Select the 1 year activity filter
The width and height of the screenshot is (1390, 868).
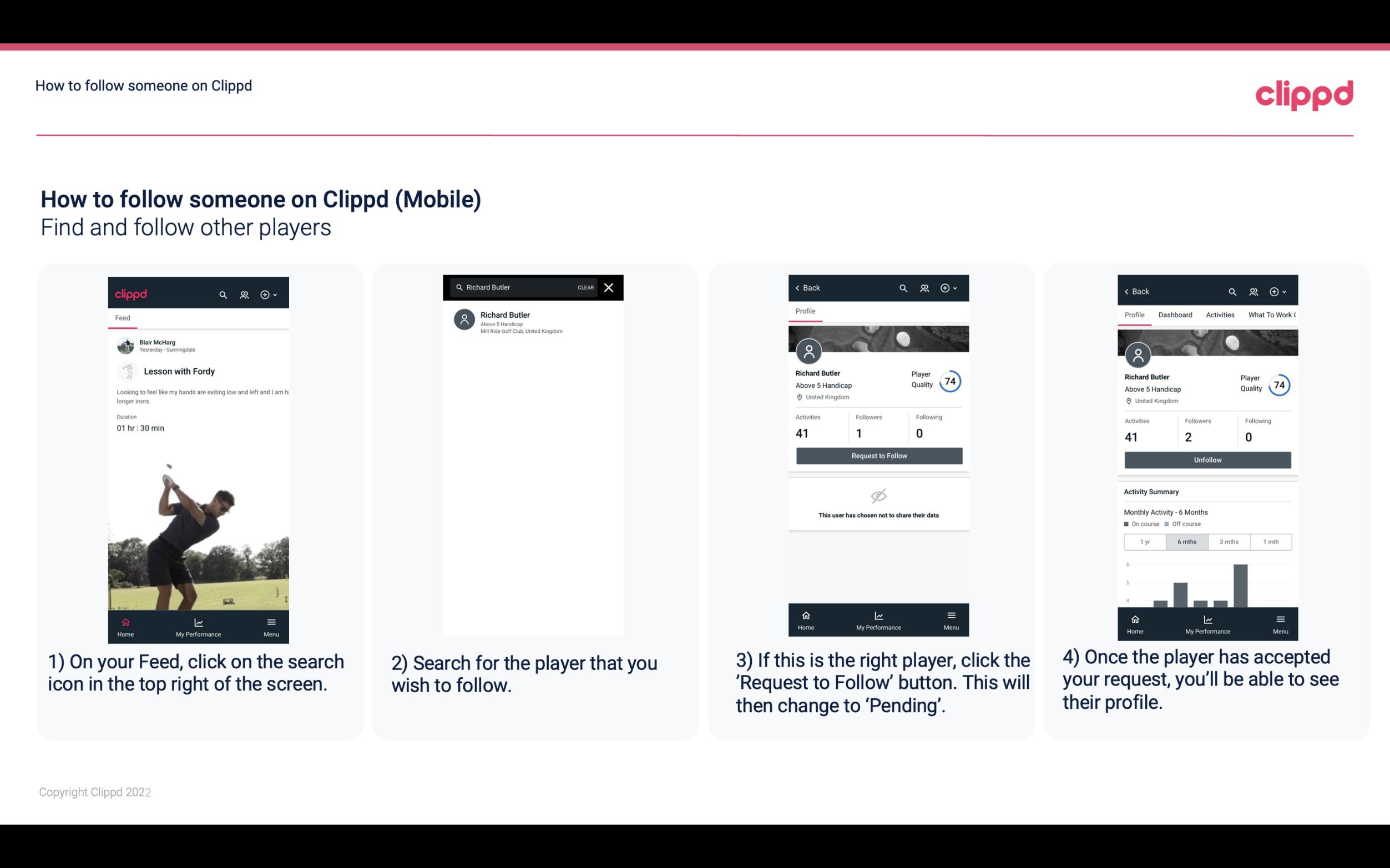(1145, 541)
